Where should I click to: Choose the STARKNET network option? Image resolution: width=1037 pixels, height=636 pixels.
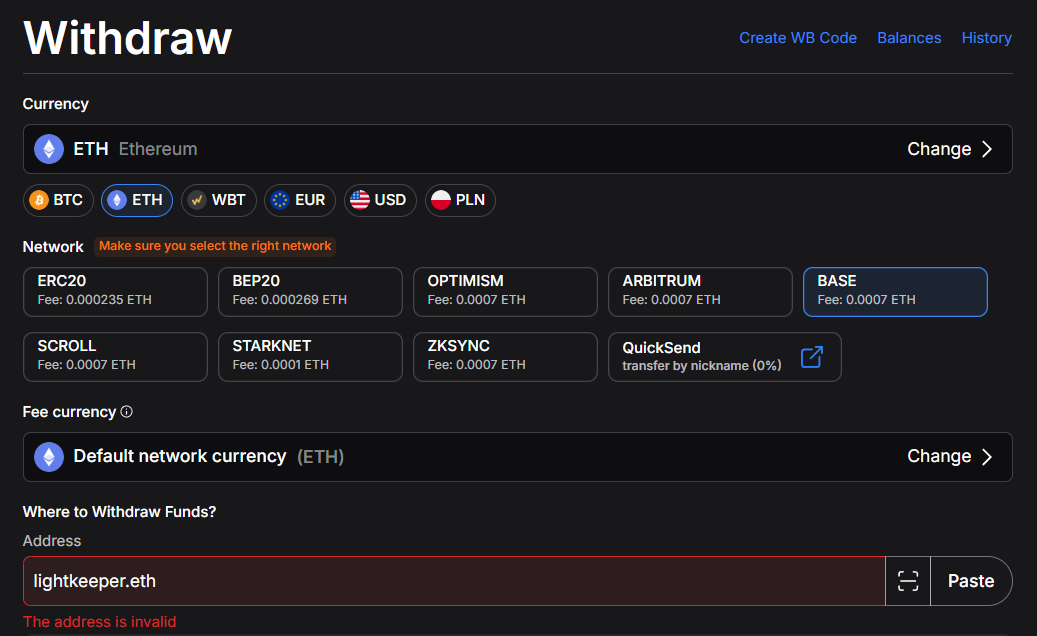click(310, 357)
